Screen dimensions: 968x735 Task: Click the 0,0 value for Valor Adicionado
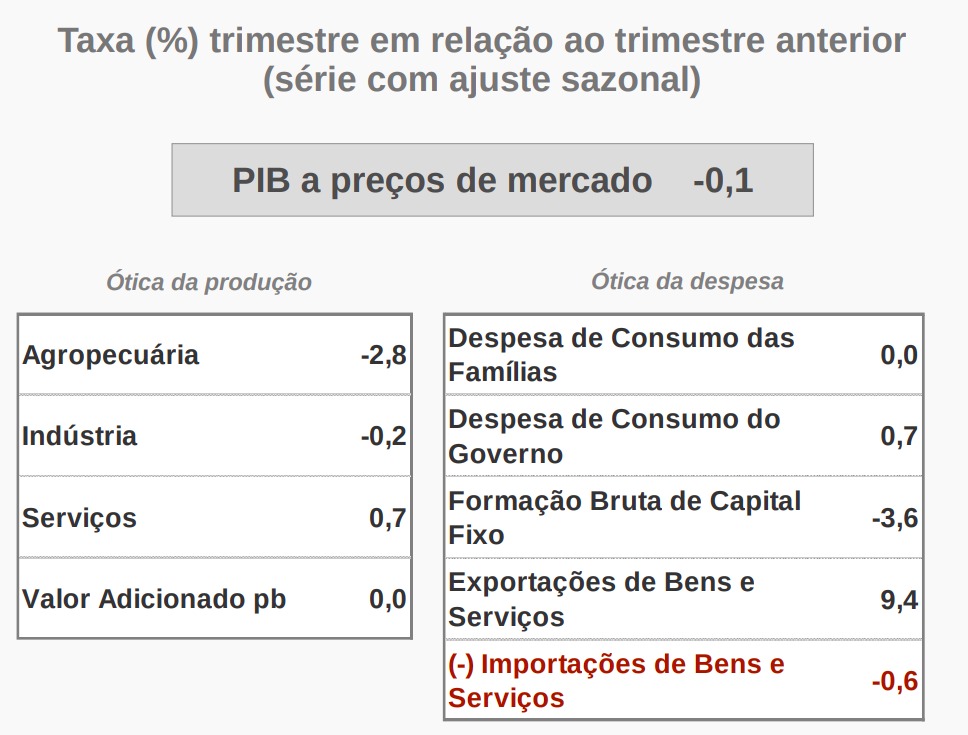(x=388, y=599)
